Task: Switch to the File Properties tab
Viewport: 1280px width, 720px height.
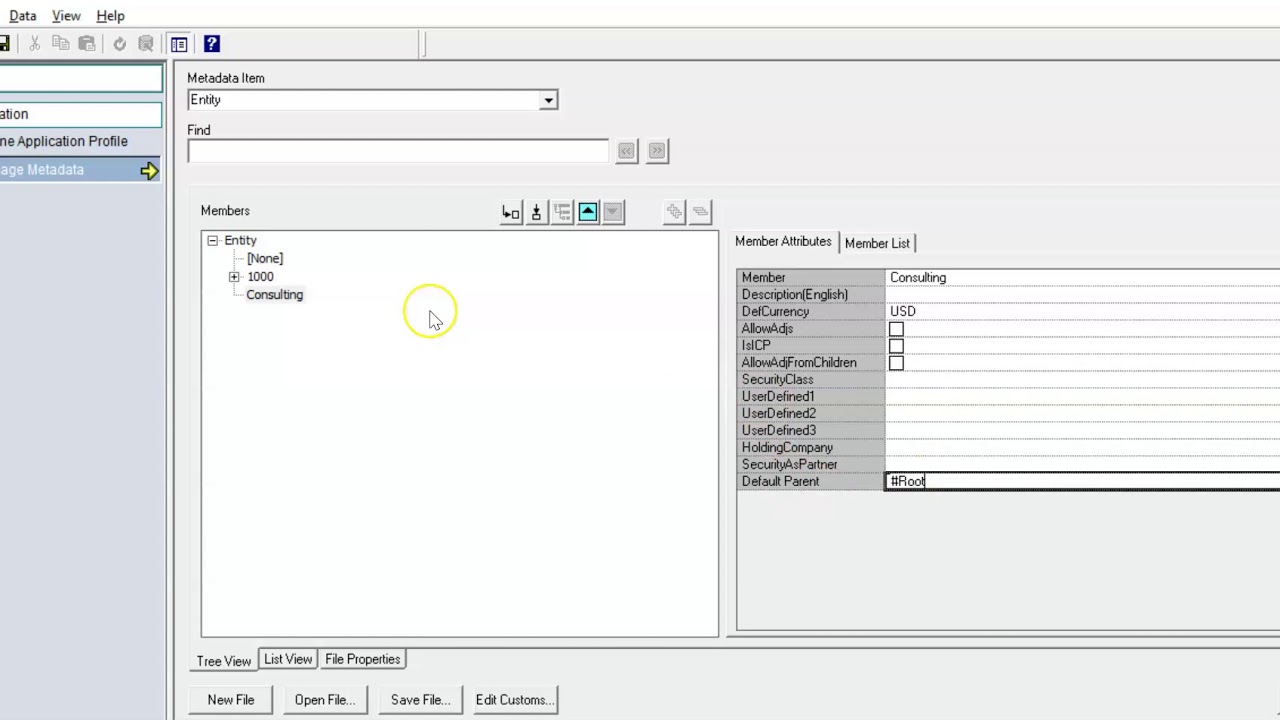Action: tap(363, 659)
